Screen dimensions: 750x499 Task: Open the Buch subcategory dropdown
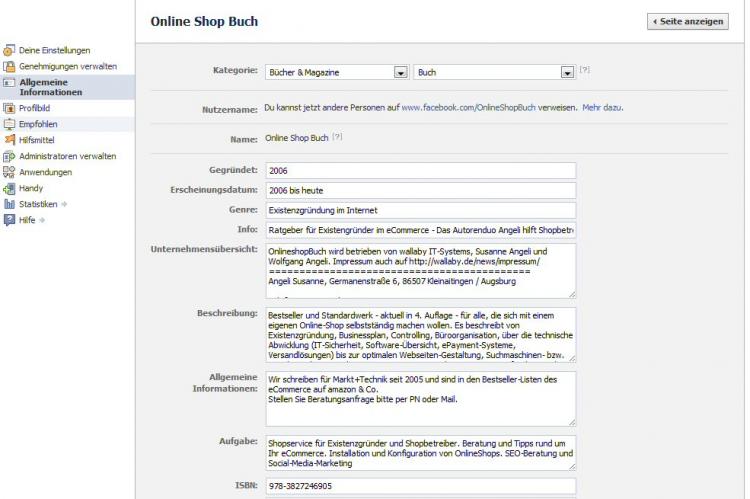[x=565, y=72]
